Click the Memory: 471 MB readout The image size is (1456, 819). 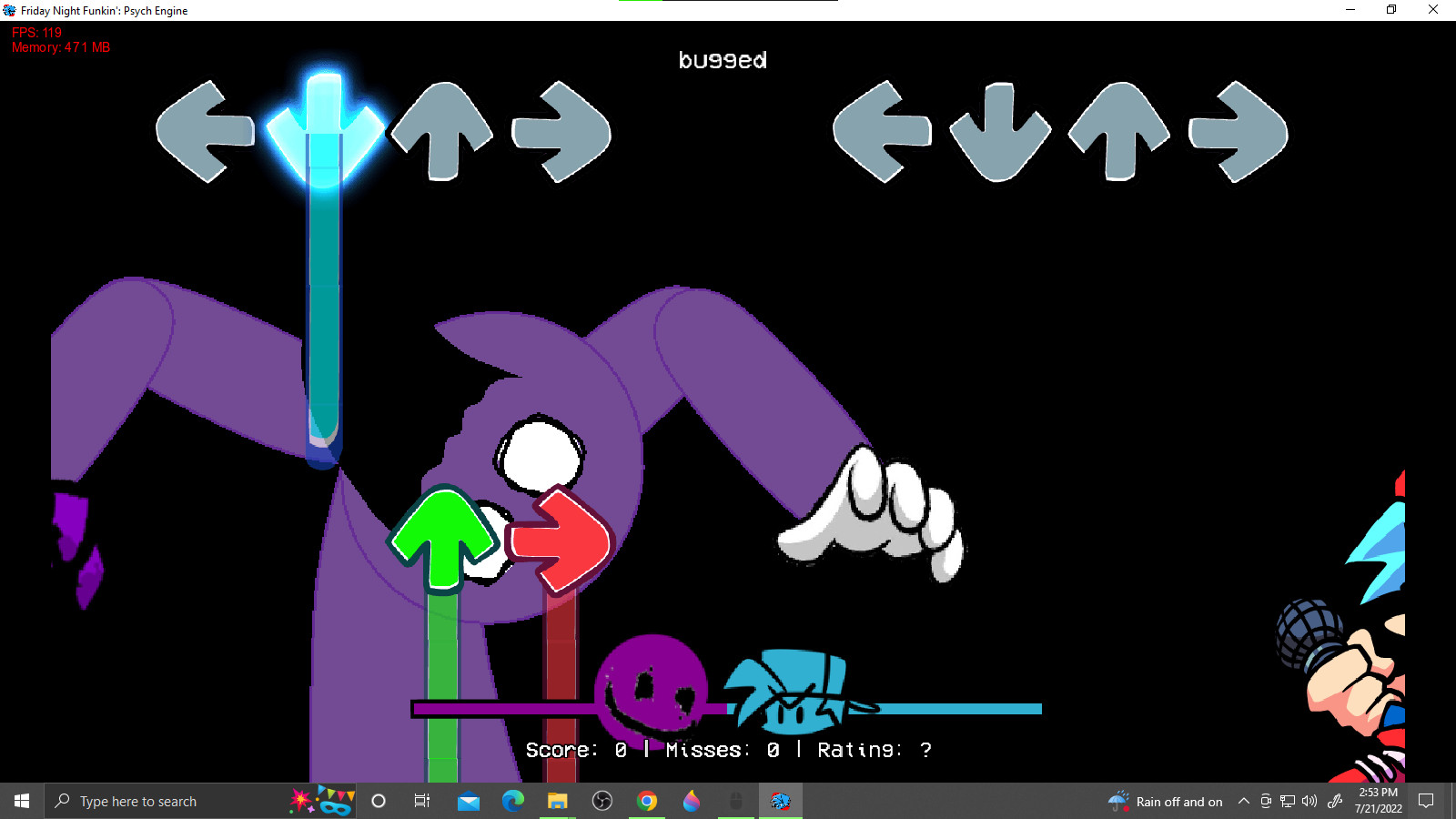pos(61,47)
